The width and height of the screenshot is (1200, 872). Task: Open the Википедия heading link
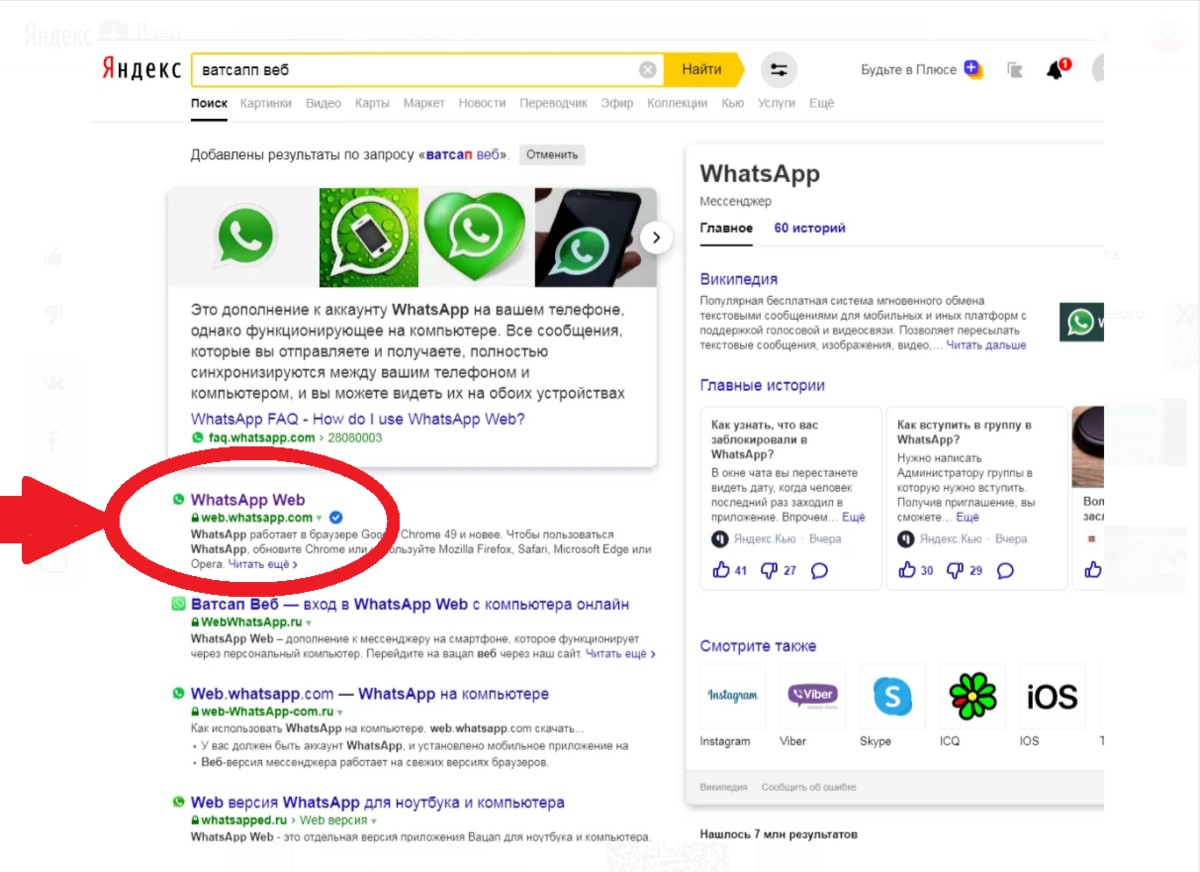click(738, 279)
